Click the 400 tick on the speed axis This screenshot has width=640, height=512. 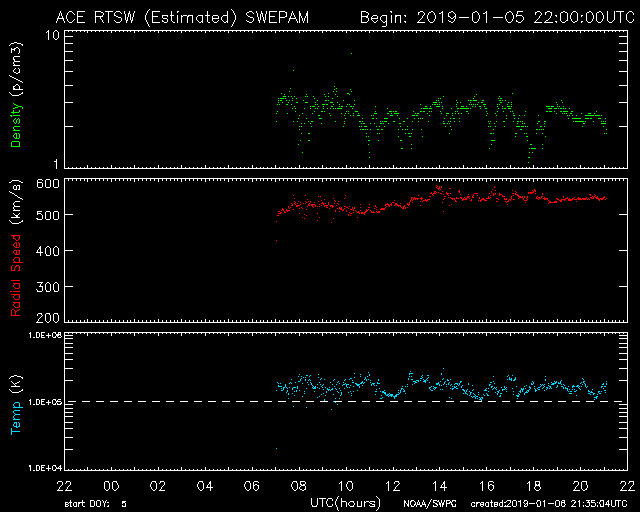49,251
